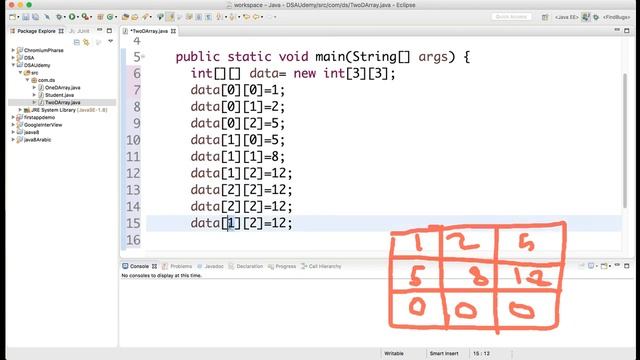Open the Declaration tab
640x360 pixels.
coord(246,266)
